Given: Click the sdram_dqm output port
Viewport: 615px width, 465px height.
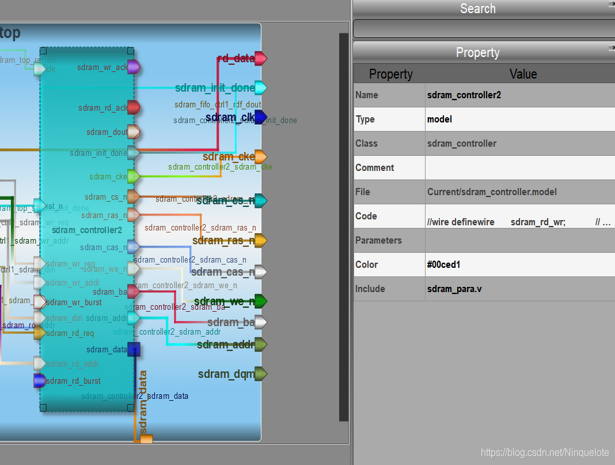Looking at the screenshot, I should (260, 374).
